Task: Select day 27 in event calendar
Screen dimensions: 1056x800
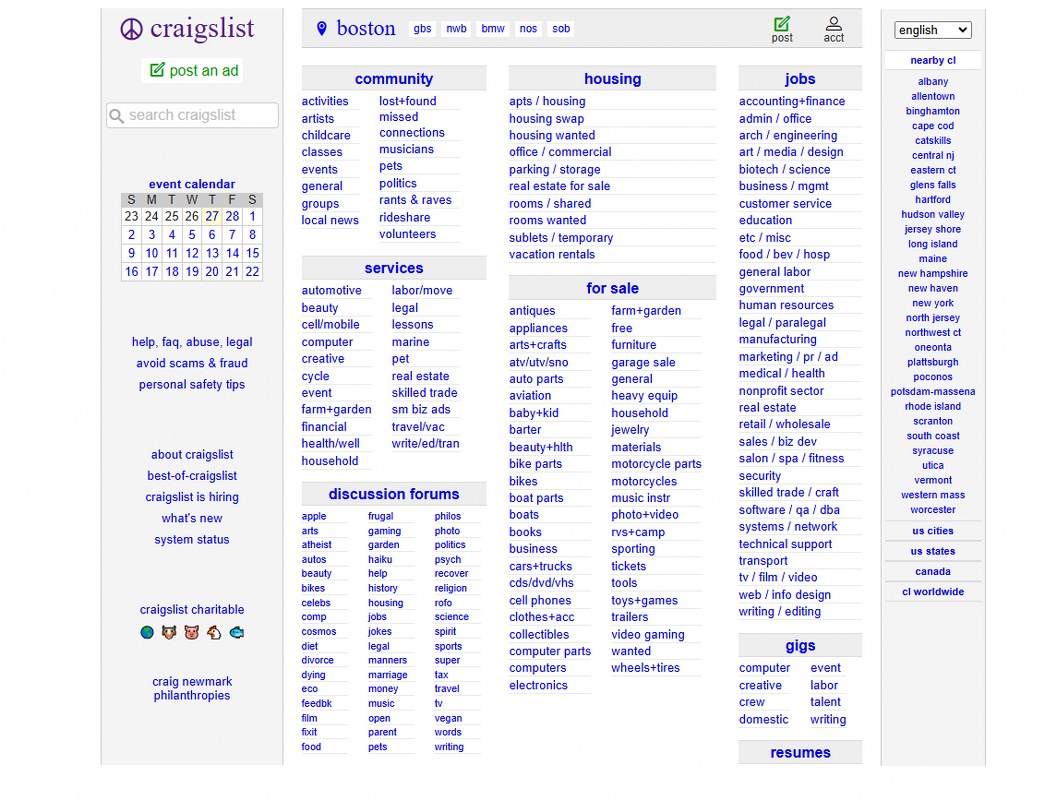Action: pyautogui.click(x=212, y=216)
